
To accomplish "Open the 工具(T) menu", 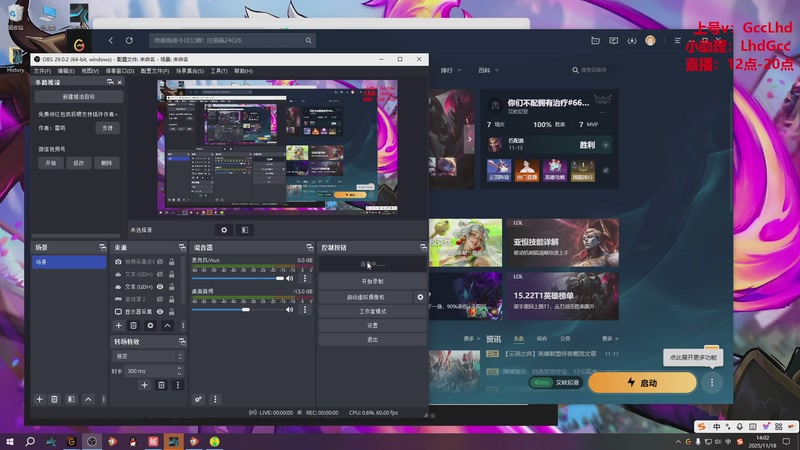I will tap(219, 71).
